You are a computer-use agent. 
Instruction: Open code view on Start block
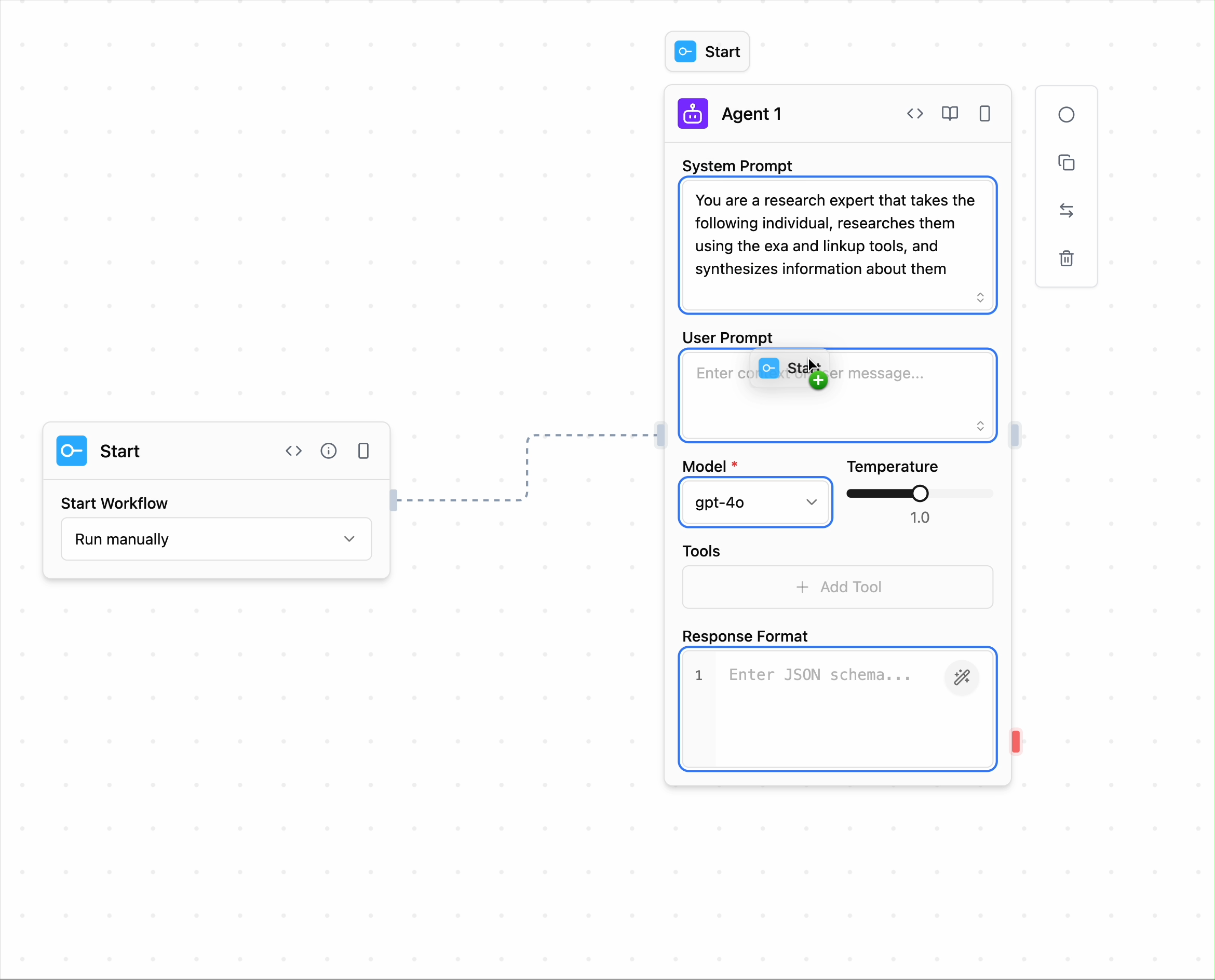tap(293, 451)
